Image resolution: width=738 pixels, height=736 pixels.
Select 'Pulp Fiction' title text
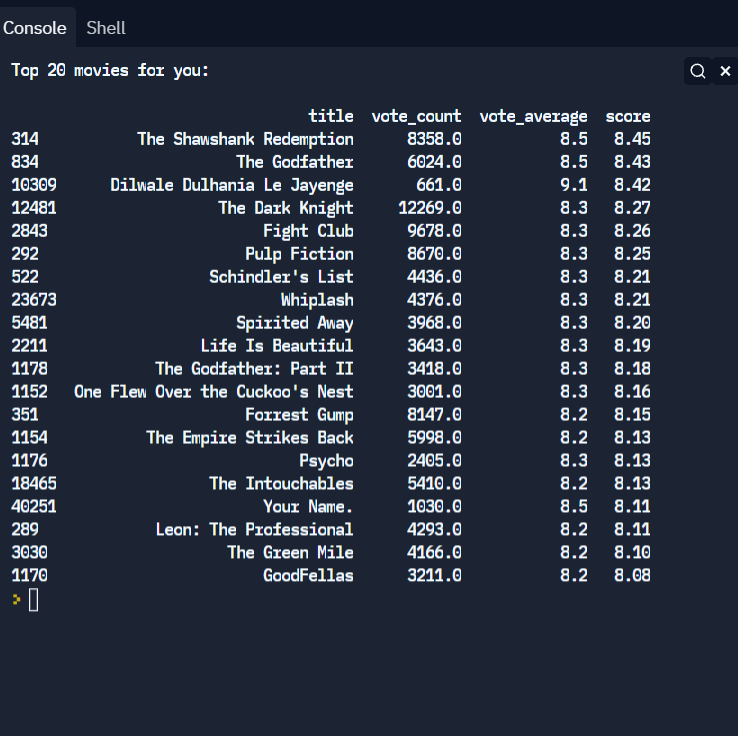[299, 254]
